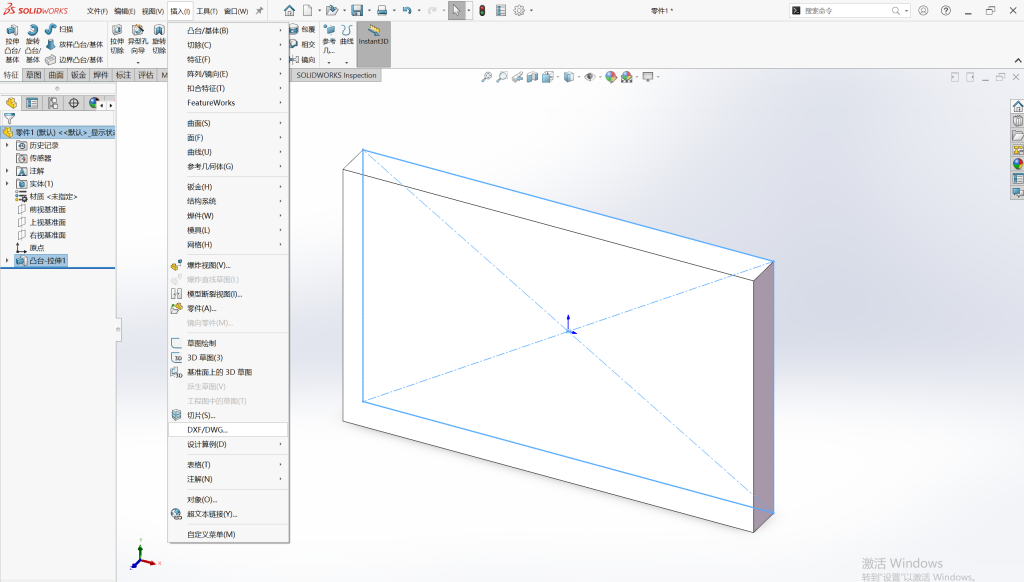The height and width of the screenshot is (582, 1024).
Task: Click the Wrap (包覆) tool
Action: pos(302,29)
